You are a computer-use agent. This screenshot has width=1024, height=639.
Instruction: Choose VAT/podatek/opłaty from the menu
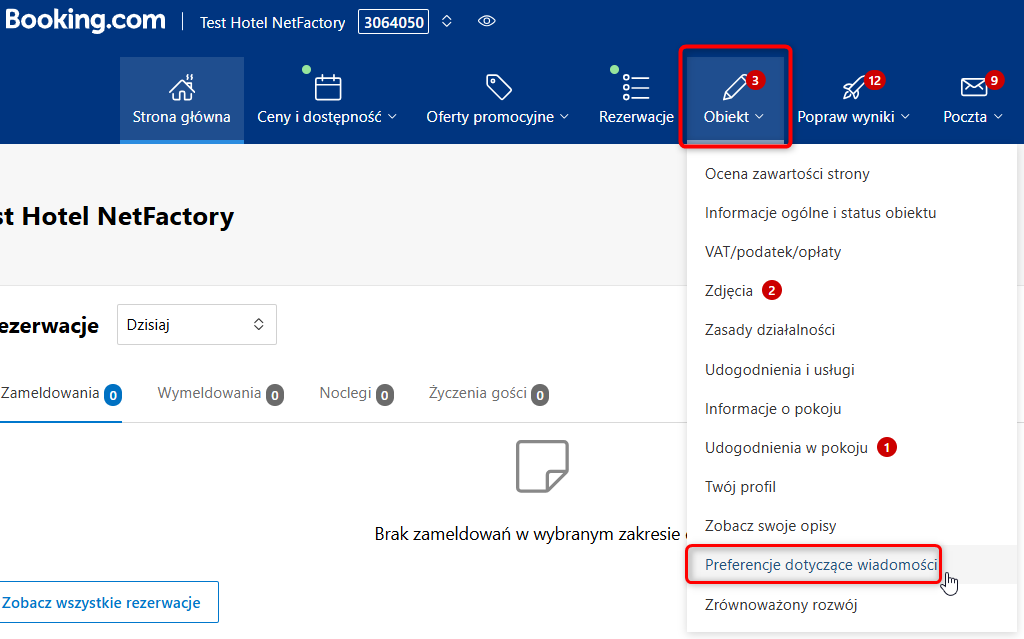(773, 252)
